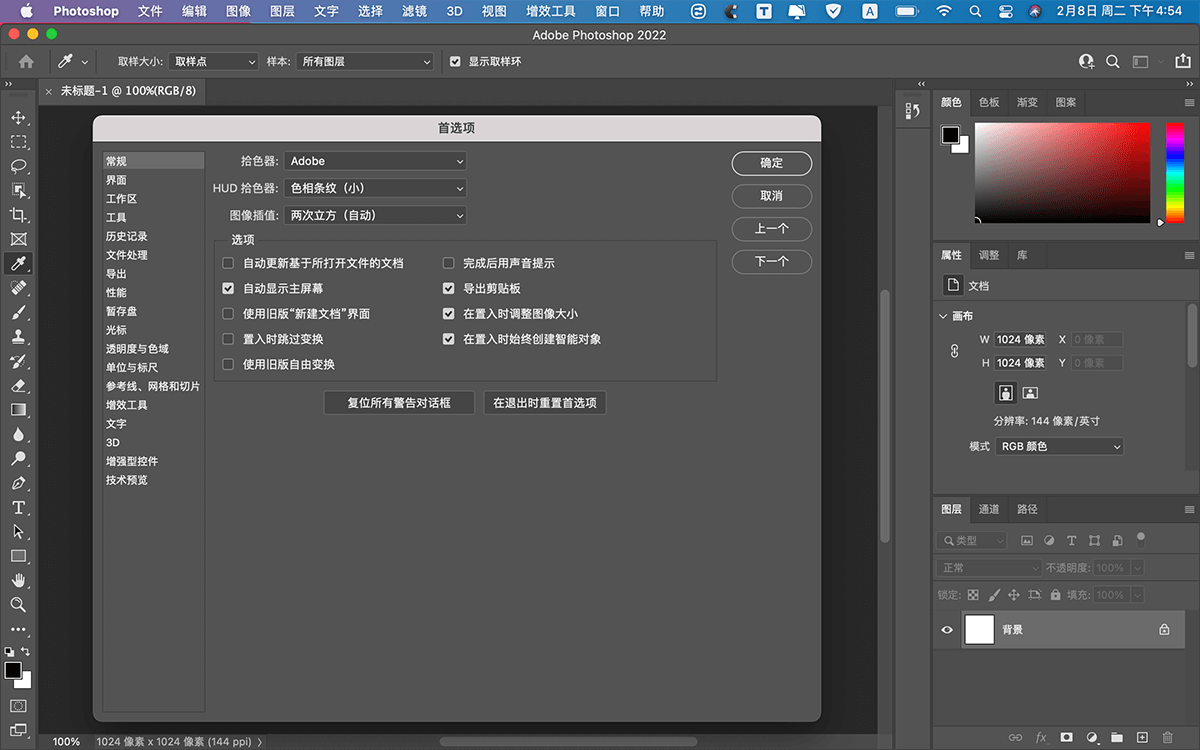Select the Crop tool
The width and height of the screenshot is (1200, 750).
coord(18,215)
